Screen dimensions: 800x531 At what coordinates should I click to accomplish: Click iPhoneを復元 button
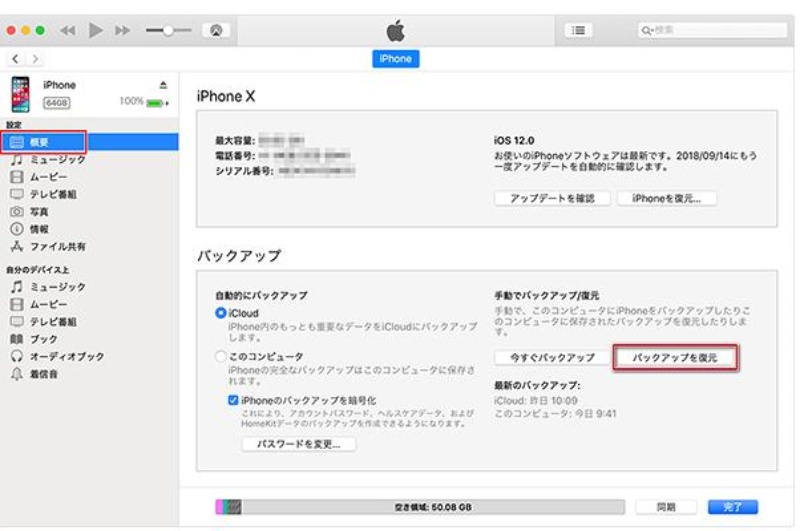pos(666,198)
